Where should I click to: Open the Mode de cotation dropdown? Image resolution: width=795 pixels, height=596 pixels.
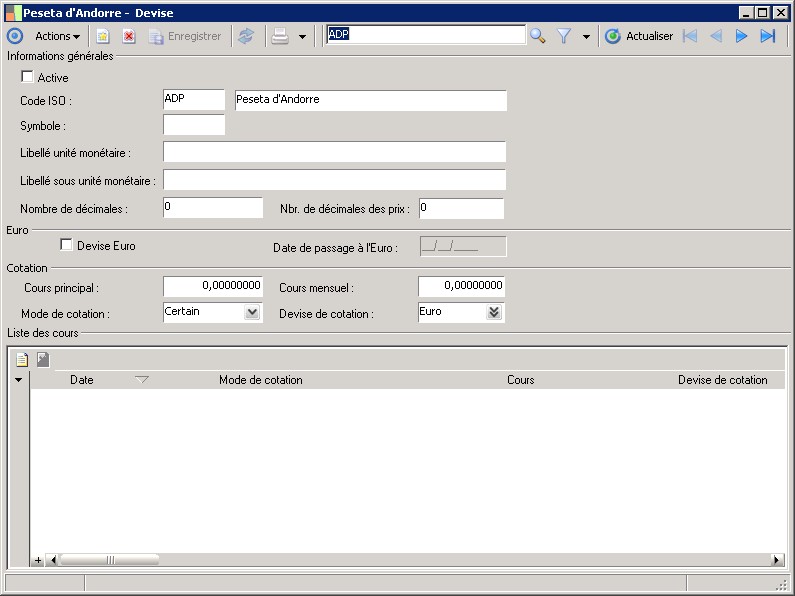point(252,312)
